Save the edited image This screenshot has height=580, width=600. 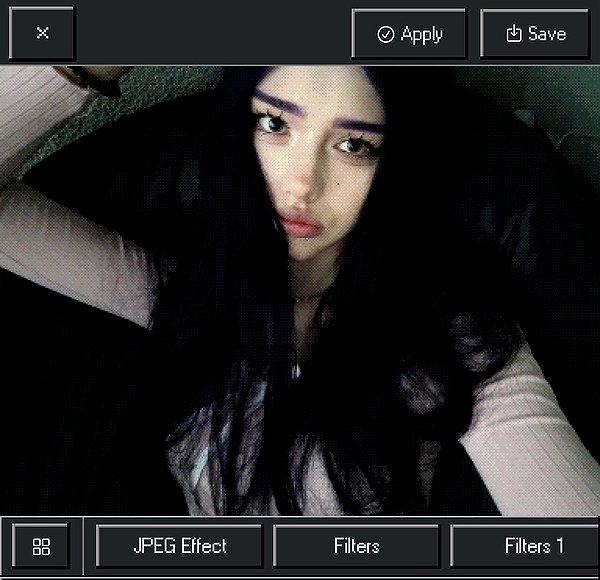(x=535, y=34)
